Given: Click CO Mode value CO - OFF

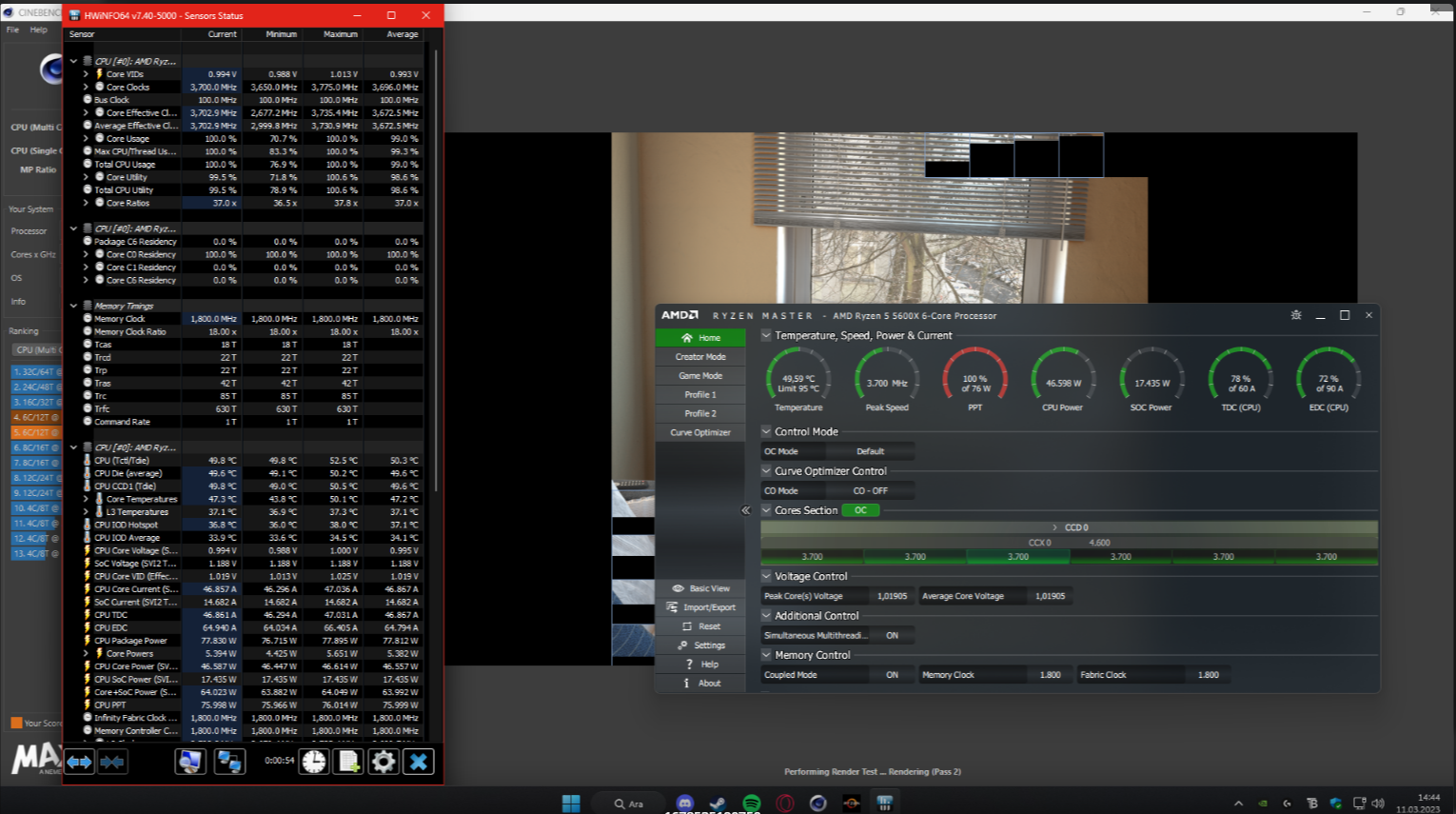Looking at the screenshot, I should click(870, 490).
